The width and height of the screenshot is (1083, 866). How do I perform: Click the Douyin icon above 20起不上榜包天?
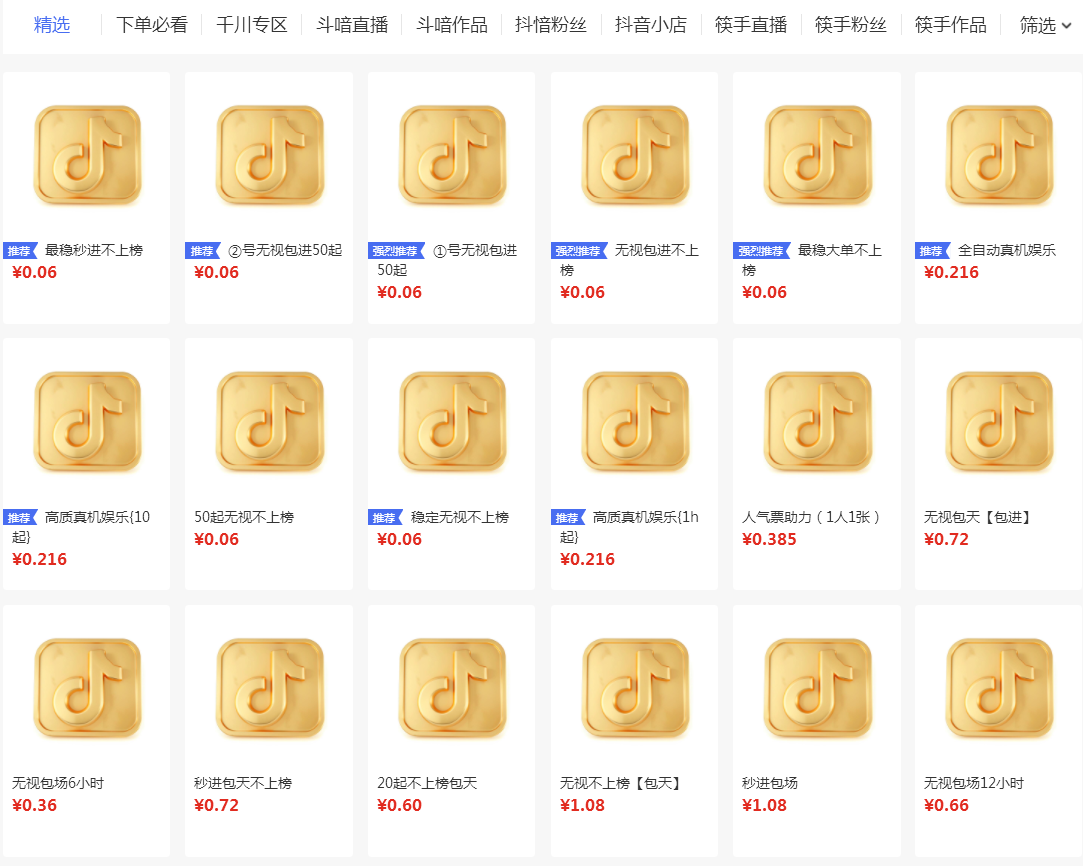[450, 688]
